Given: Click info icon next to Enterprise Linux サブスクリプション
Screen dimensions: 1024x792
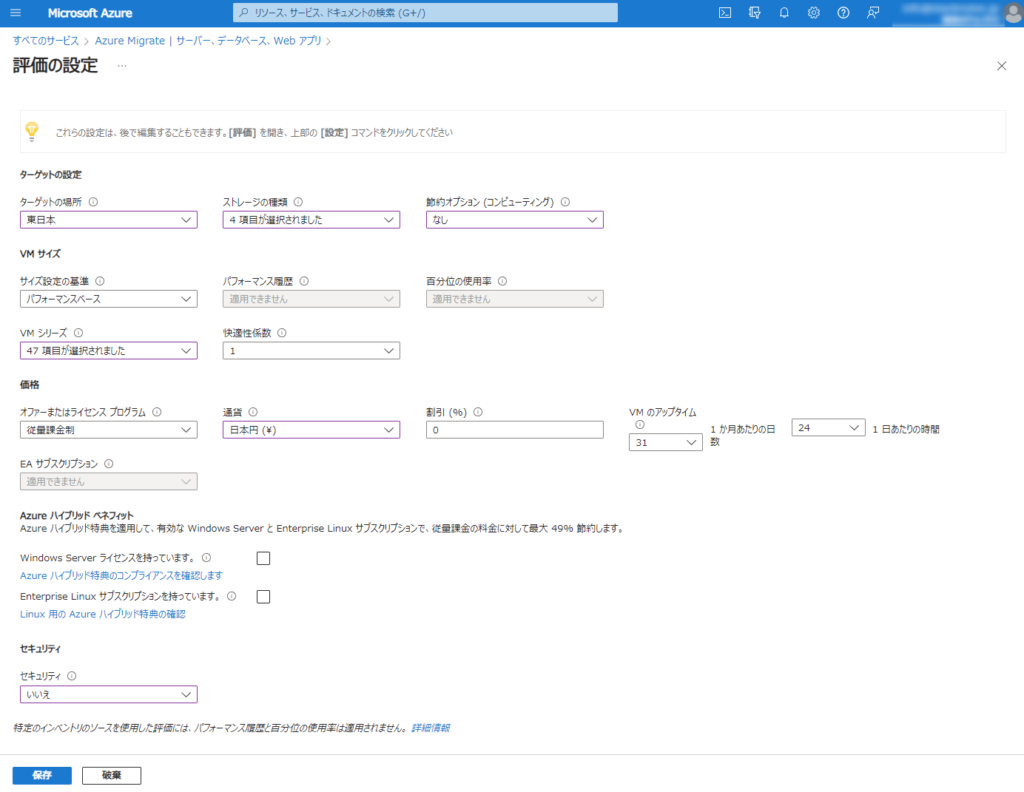Looking at the screenshot, I should pyautogui.click(x=232, y=596).
